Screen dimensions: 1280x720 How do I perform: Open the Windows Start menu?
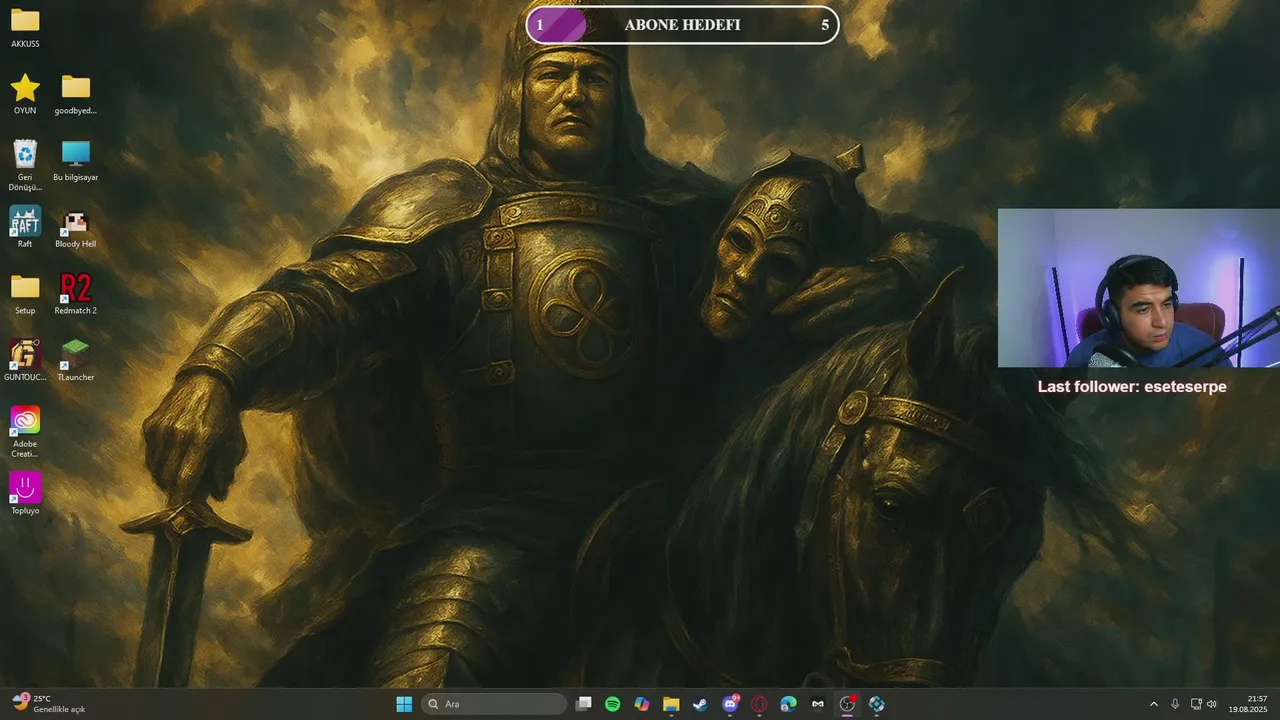[x=404, y=704]
